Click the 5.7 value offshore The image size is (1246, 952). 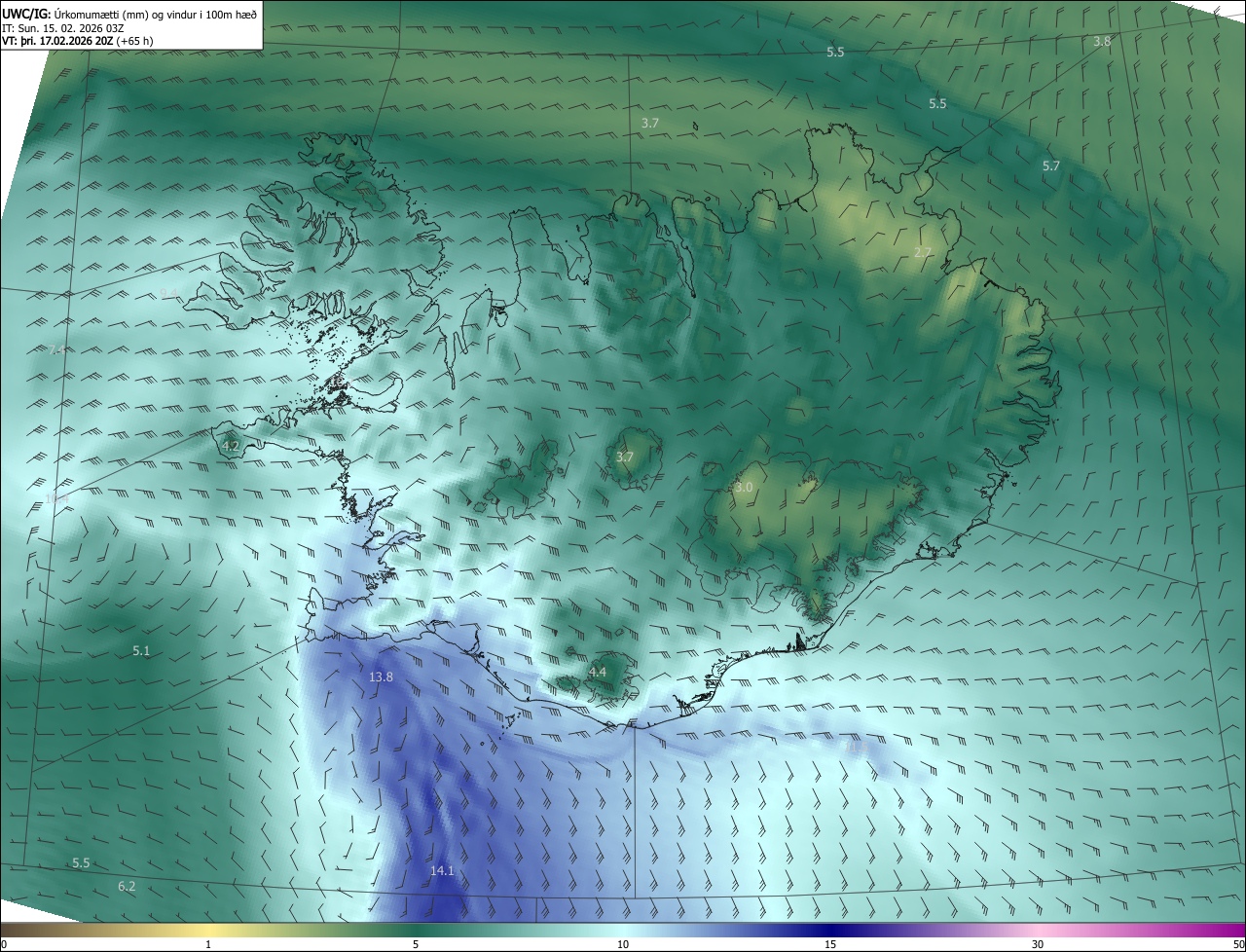coord(1051,166)
